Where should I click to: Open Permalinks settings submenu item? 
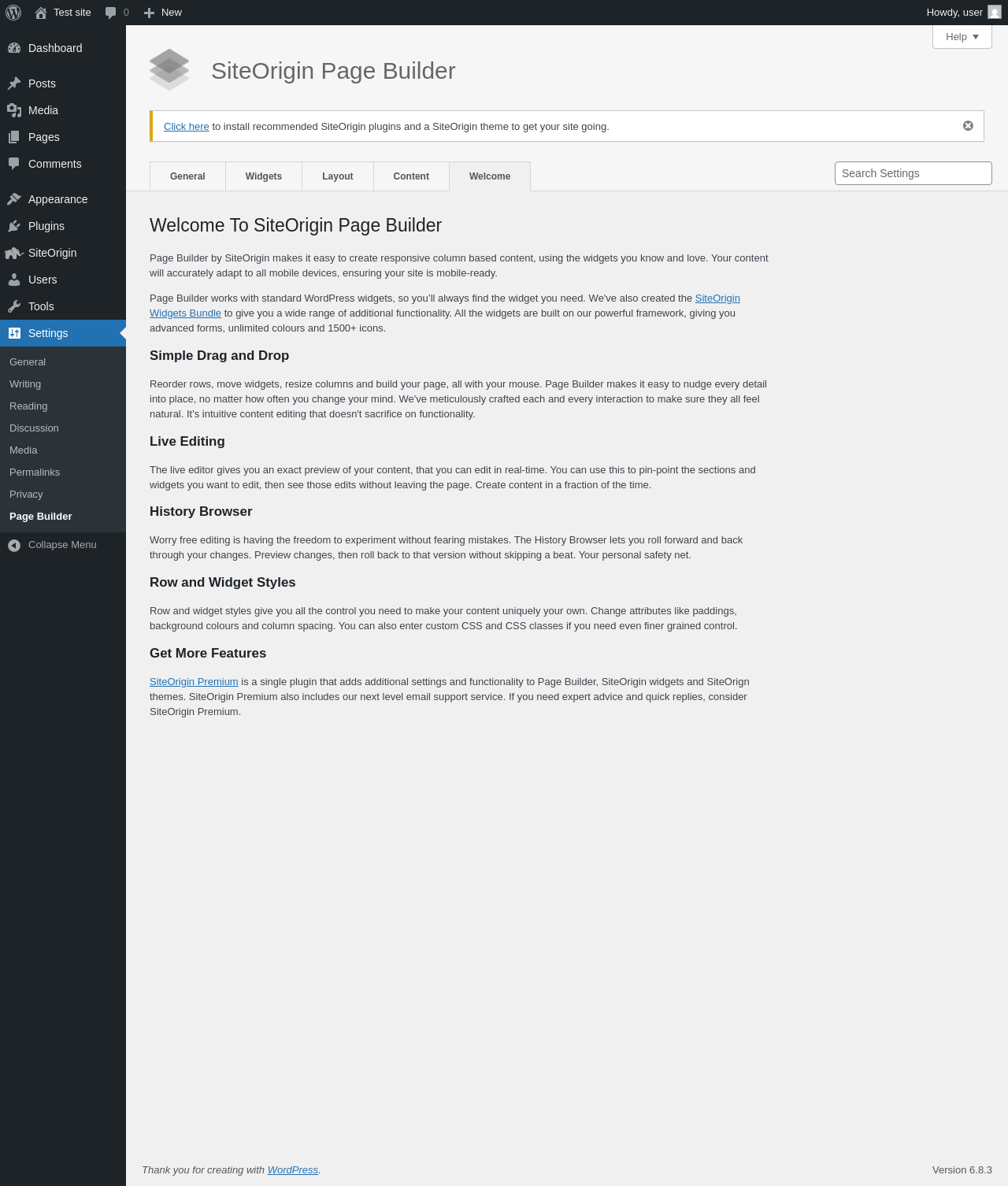click(x=35, y=473)
